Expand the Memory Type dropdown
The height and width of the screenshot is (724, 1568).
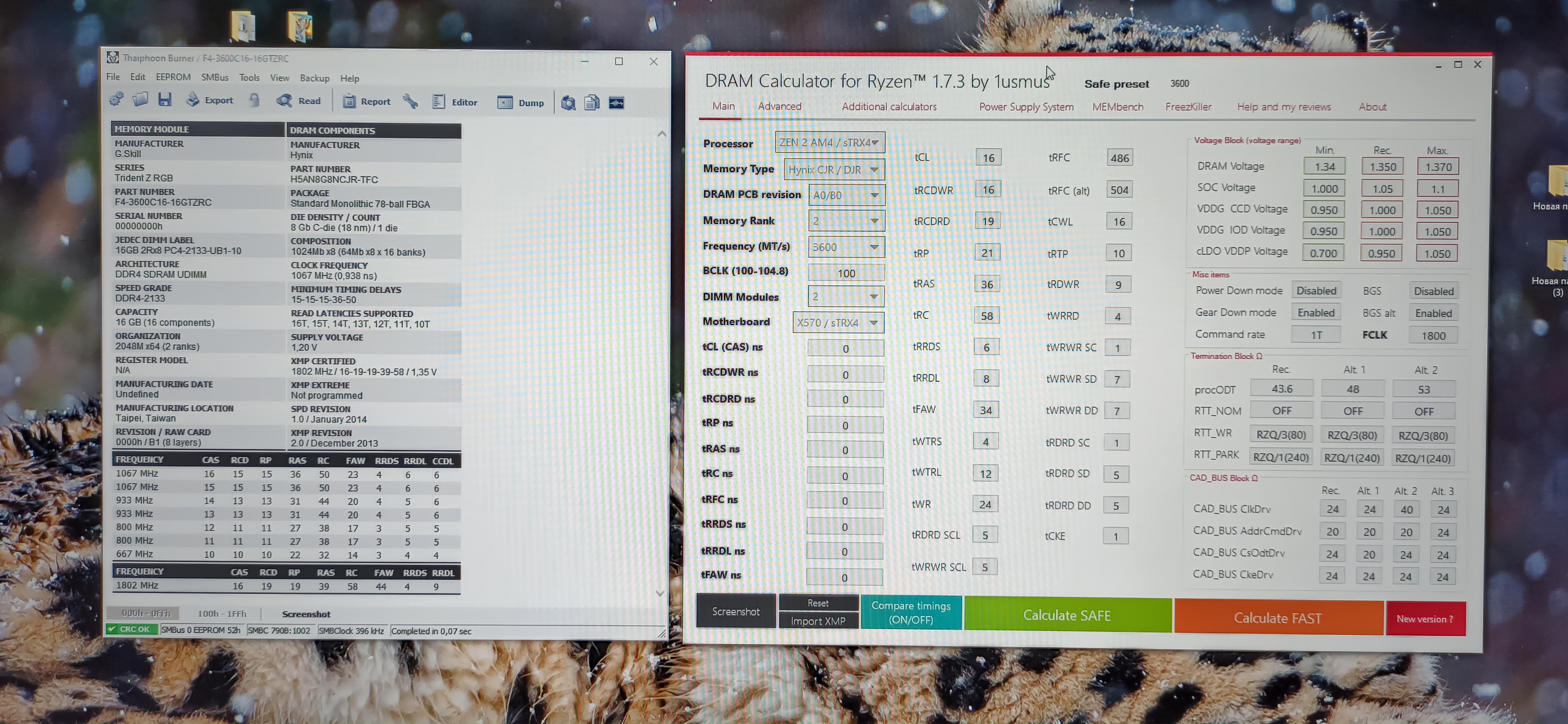[835, 169]
